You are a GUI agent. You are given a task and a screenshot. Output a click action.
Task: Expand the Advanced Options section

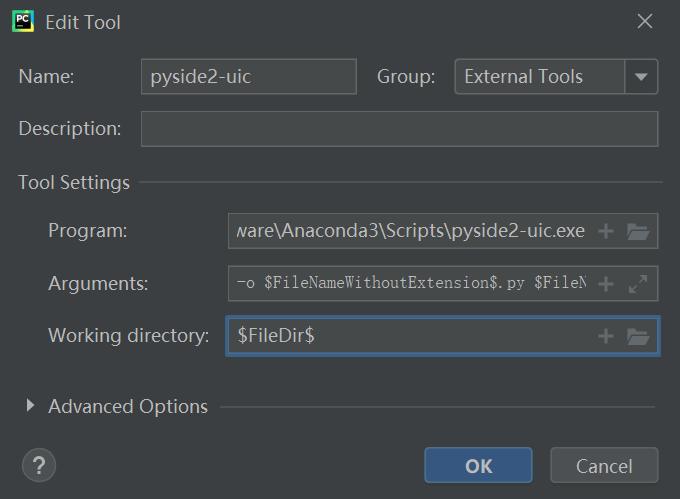(30, 406)
